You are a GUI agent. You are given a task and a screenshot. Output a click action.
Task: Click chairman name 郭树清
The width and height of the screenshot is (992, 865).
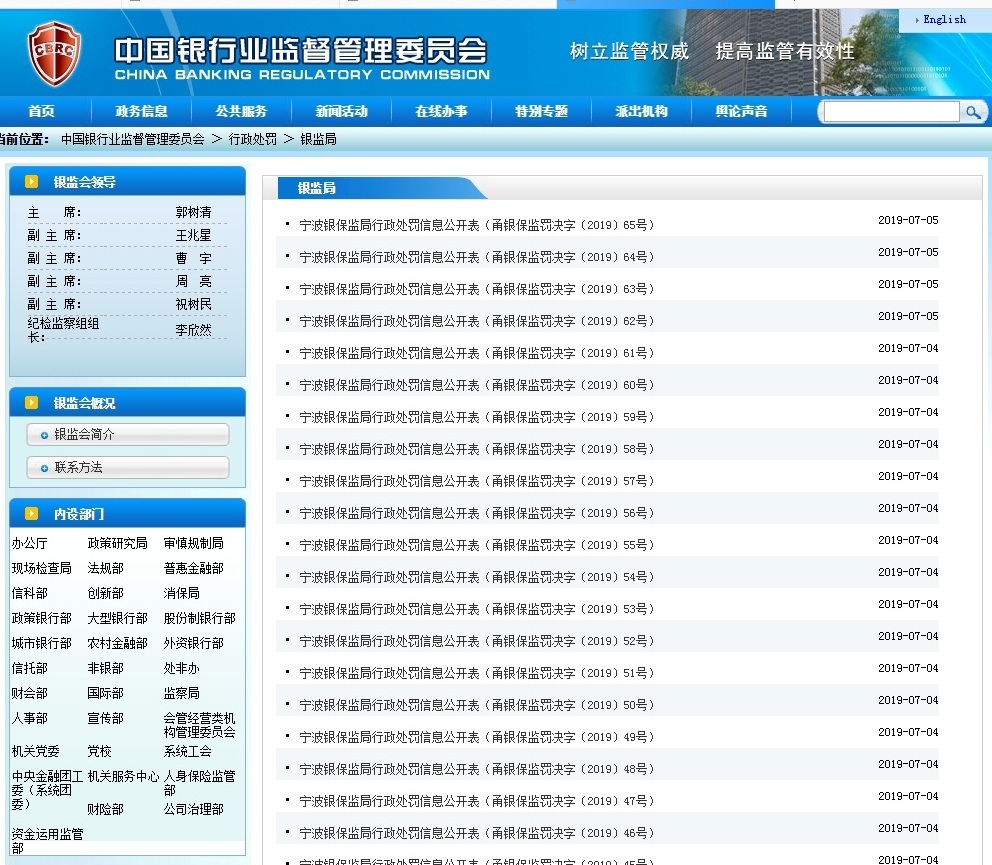pyautogui.click(x=194, y=212)
